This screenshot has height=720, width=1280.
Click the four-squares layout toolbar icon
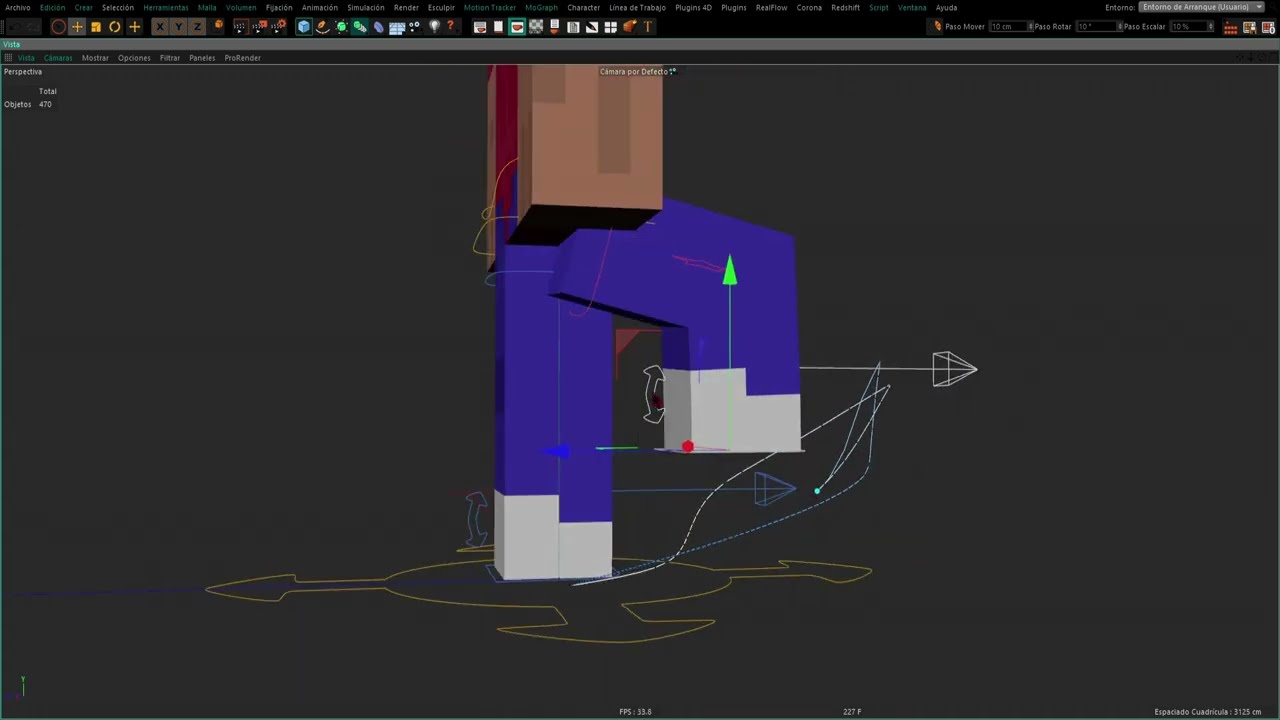(610, 27)
